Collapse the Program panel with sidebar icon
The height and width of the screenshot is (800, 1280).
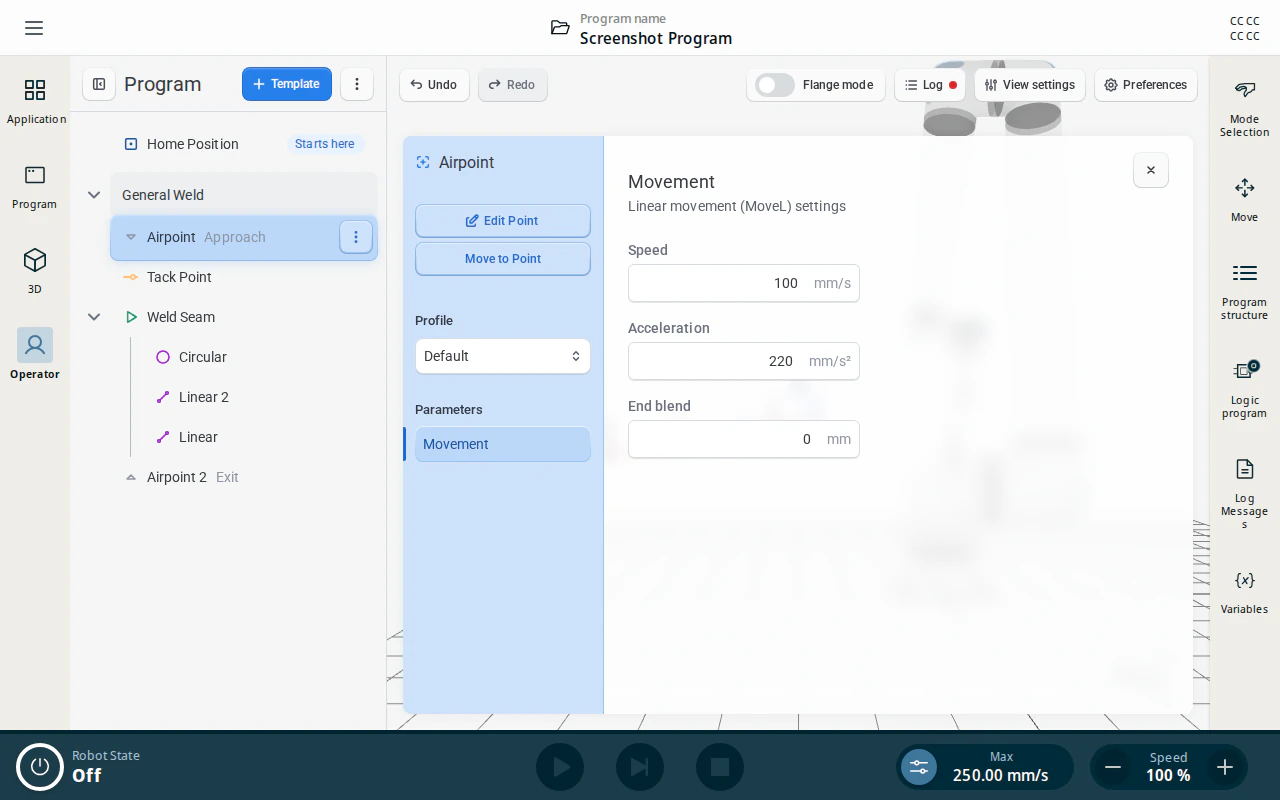point(99,84)
